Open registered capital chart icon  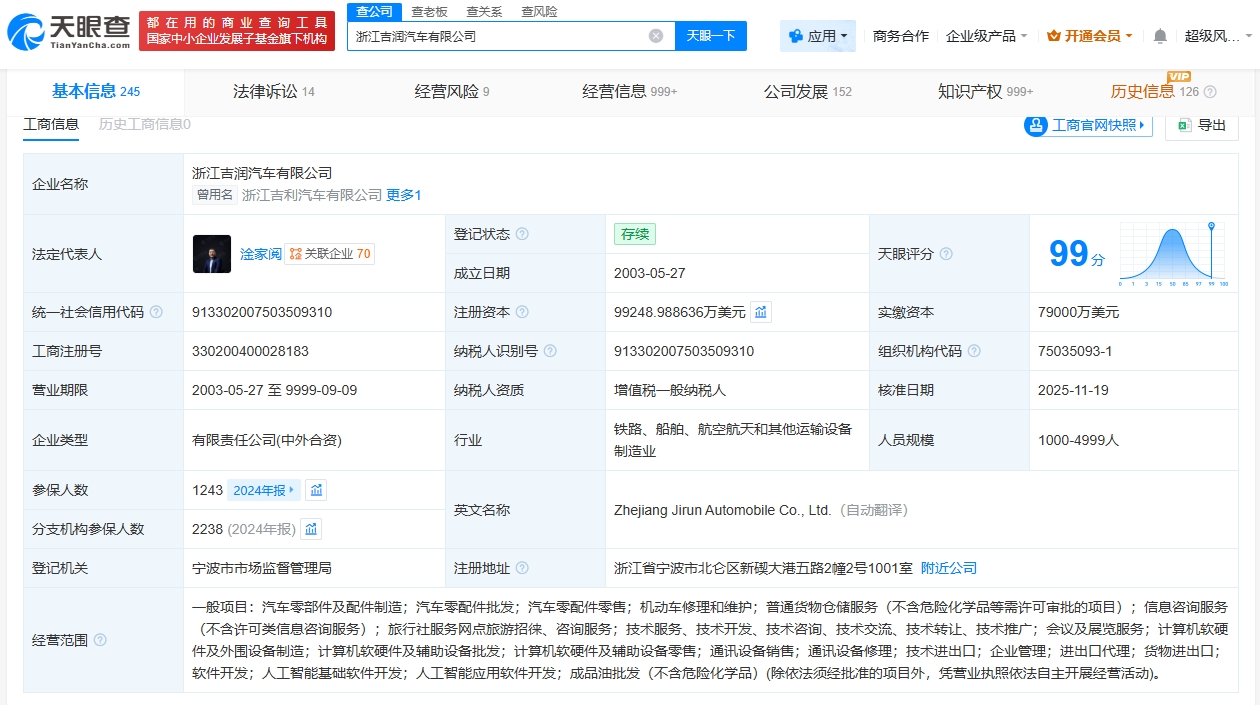pos(761,312)
